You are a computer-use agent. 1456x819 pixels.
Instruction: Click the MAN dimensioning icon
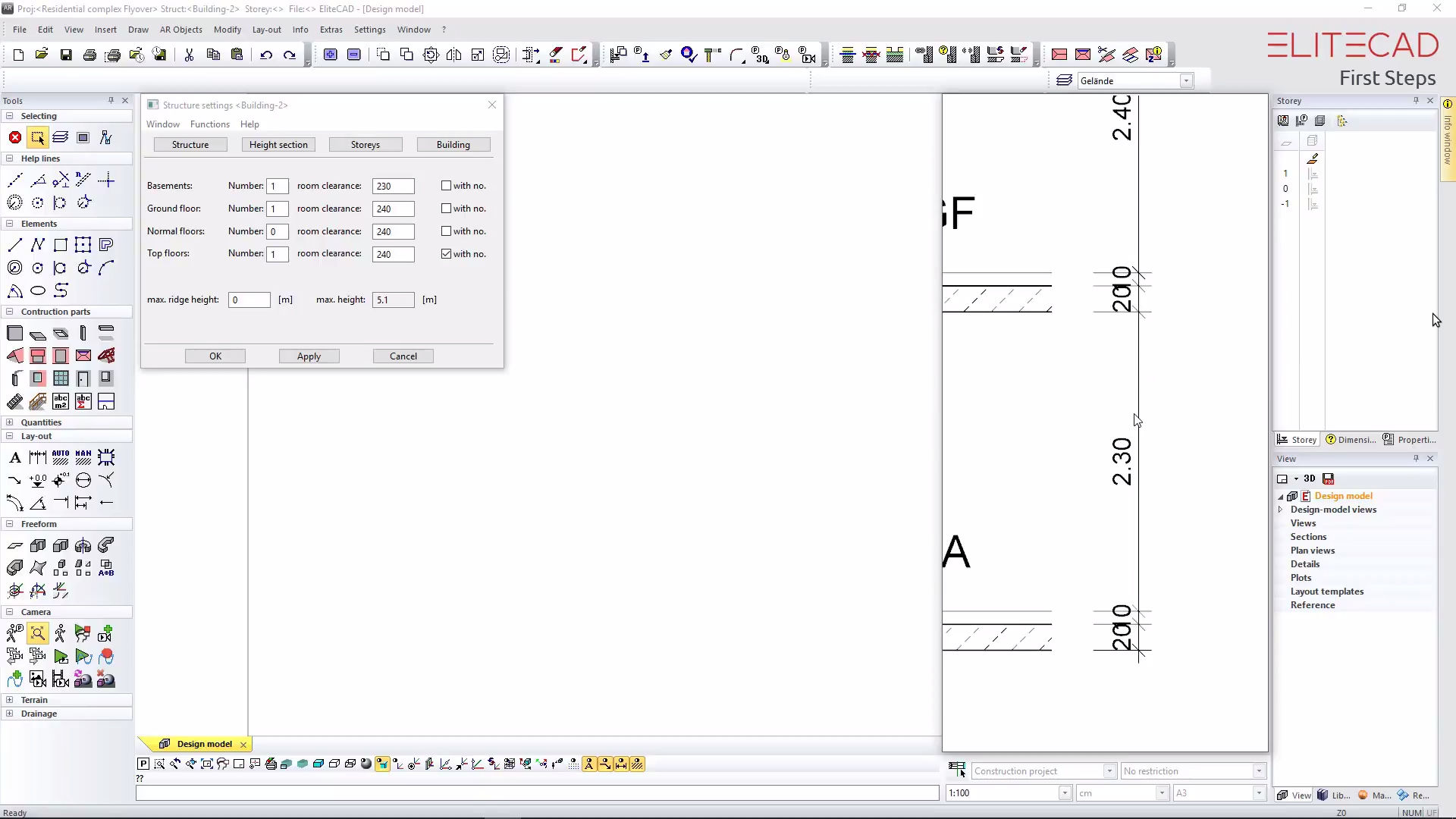[x=83, y=457]
